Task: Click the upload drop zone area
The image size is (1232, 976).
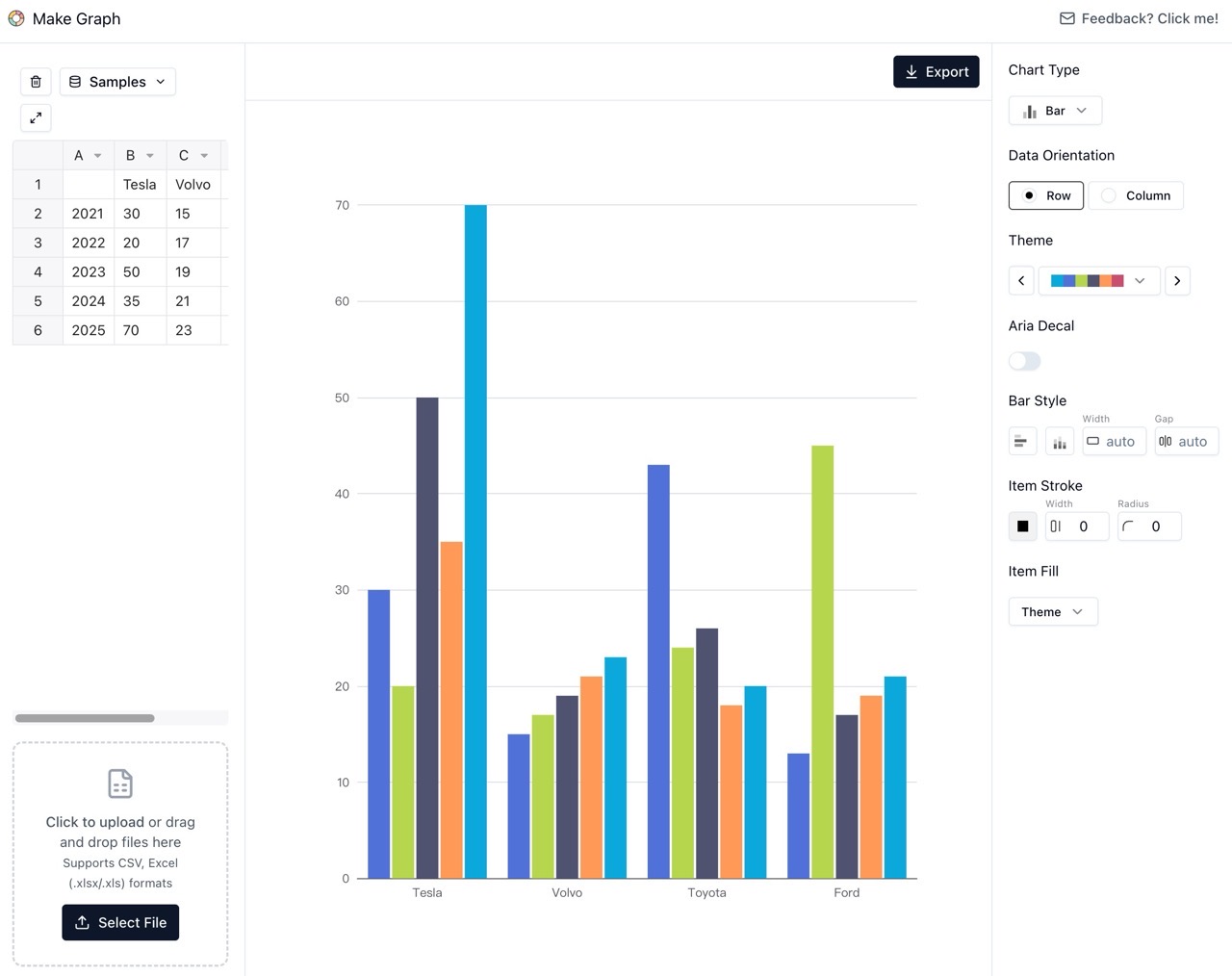Action: (x=120, y=854)
